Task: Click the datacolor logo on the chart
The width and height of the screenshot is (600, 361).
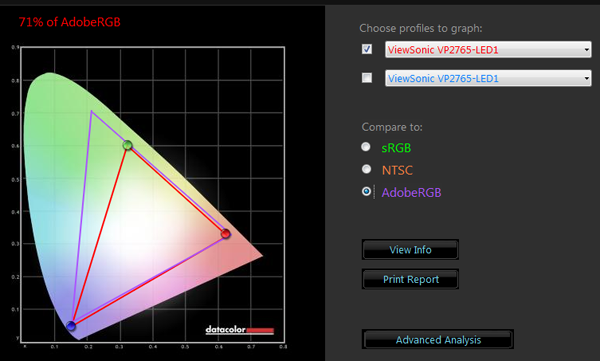Action: [240, 330]
